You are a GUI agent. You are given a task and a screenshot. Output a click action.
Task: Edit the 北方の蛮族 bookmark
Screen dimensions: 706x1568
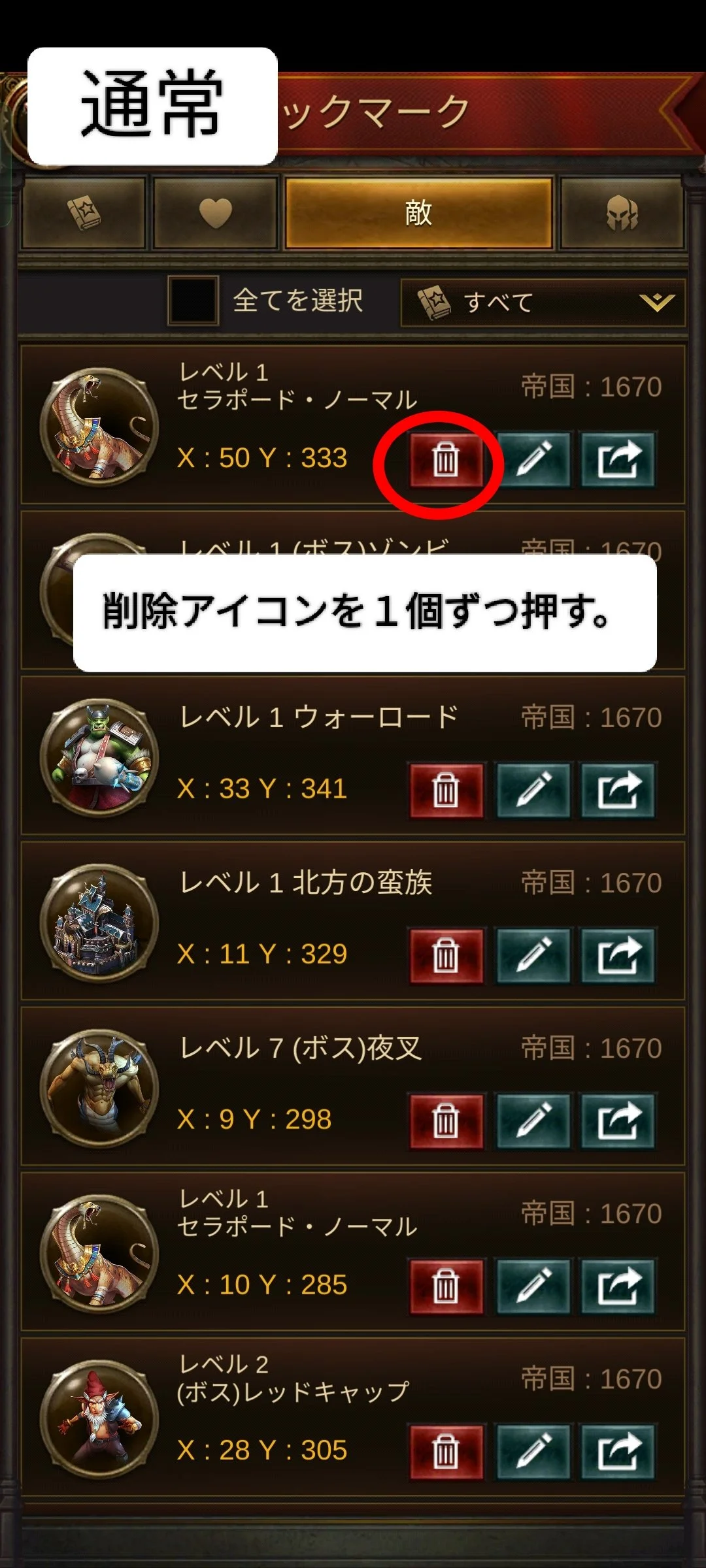[533, 955]
